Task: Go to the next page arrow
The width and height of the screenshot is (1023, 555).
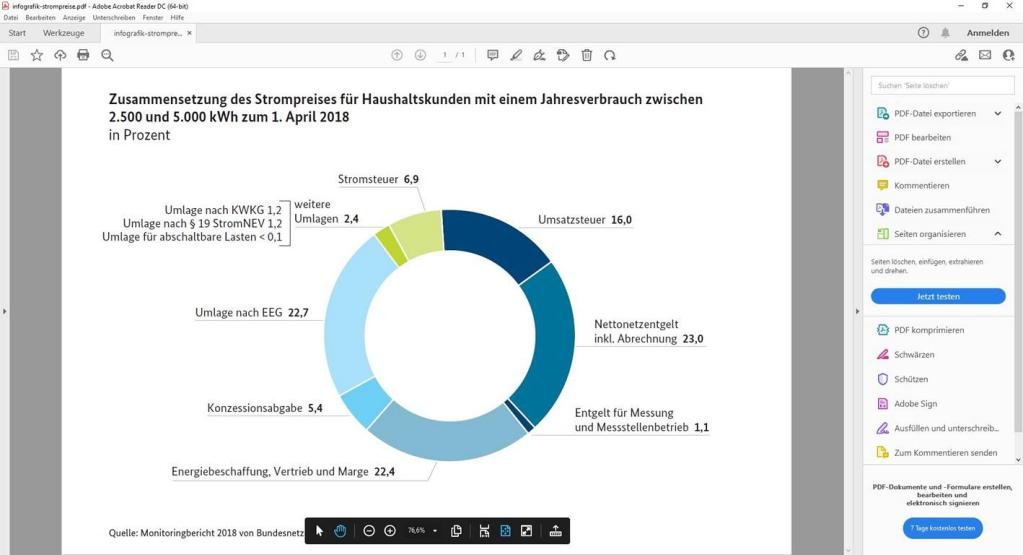Action: [x=420, y=55]
